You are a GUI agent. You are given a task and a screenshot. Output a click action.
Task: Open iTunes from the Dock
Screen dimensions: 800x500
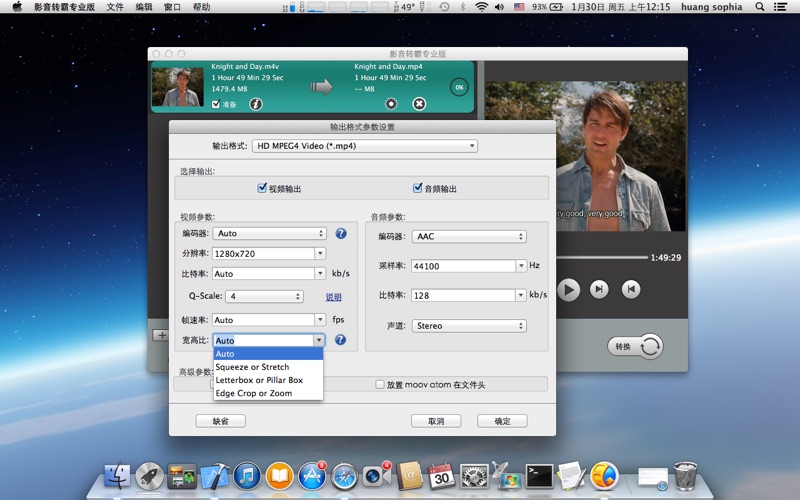pos(247,476)
